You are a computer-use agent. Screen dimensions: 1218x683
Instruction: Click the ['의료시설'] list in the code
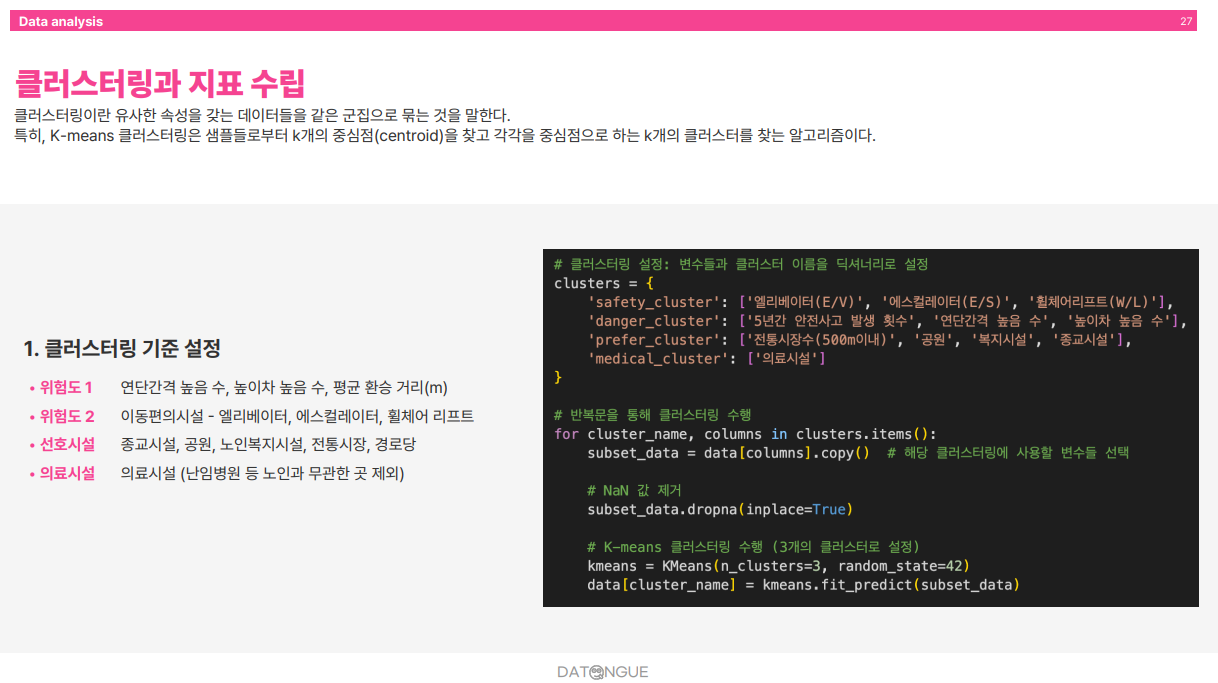click(x=785, y=359)
